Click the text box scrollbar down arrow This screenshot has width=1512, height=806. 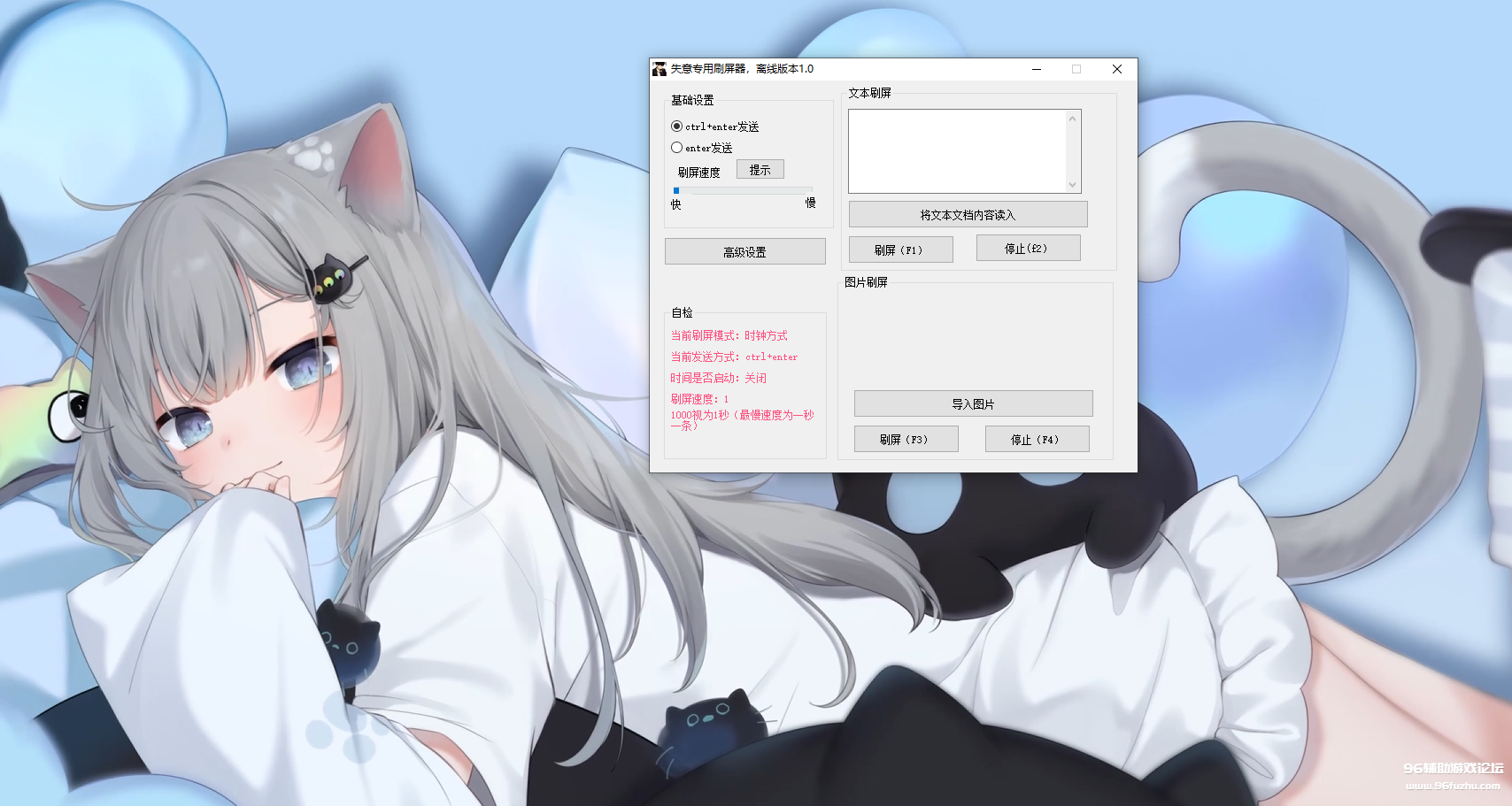coord(1072,186)
